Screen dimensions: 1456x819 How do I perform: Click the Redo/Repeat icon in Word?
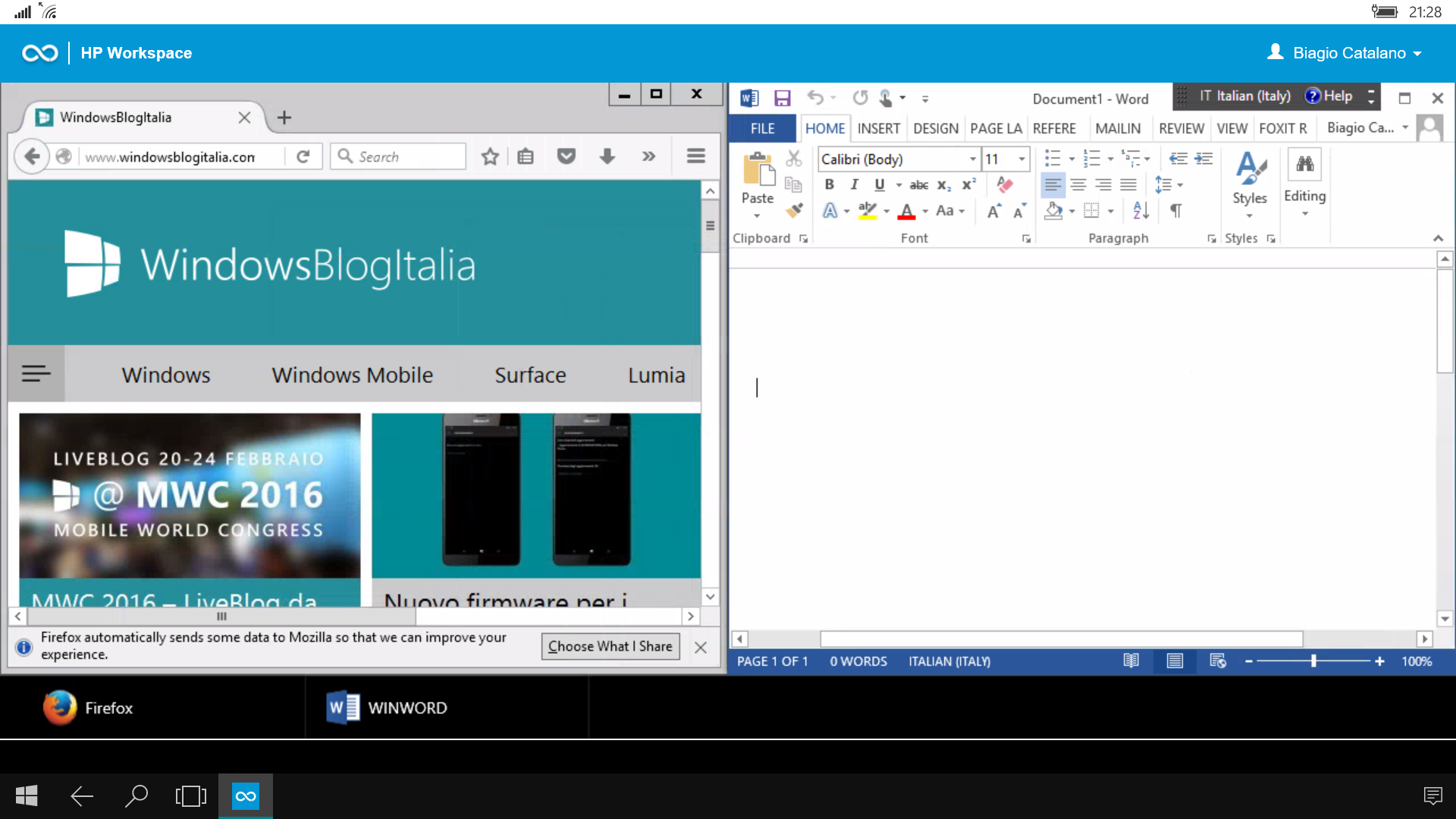click(860, 98)
